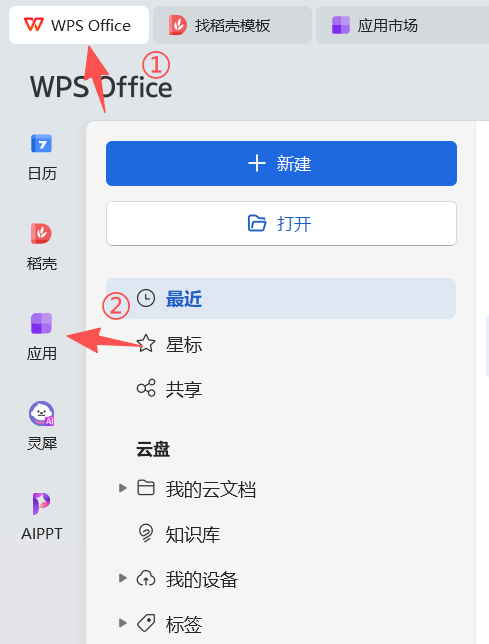Open 标签 label
Viewport: 489px width, 644px height.
coord(184,624)
